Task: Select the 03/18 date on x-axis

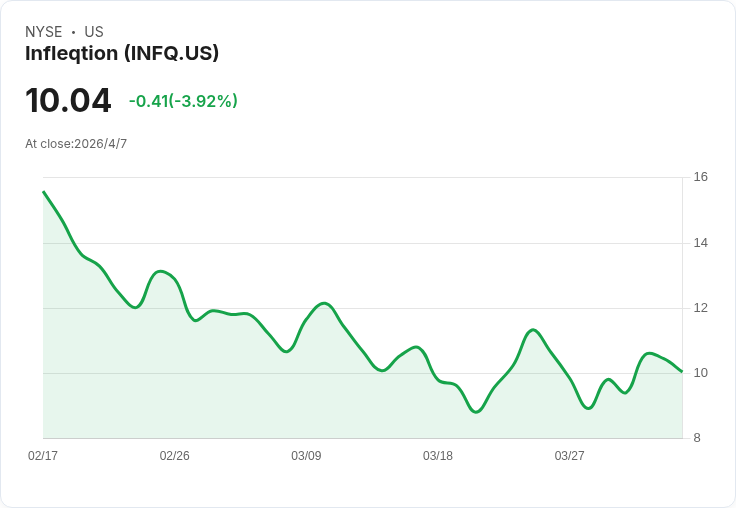Action: (x=438, y=456)
